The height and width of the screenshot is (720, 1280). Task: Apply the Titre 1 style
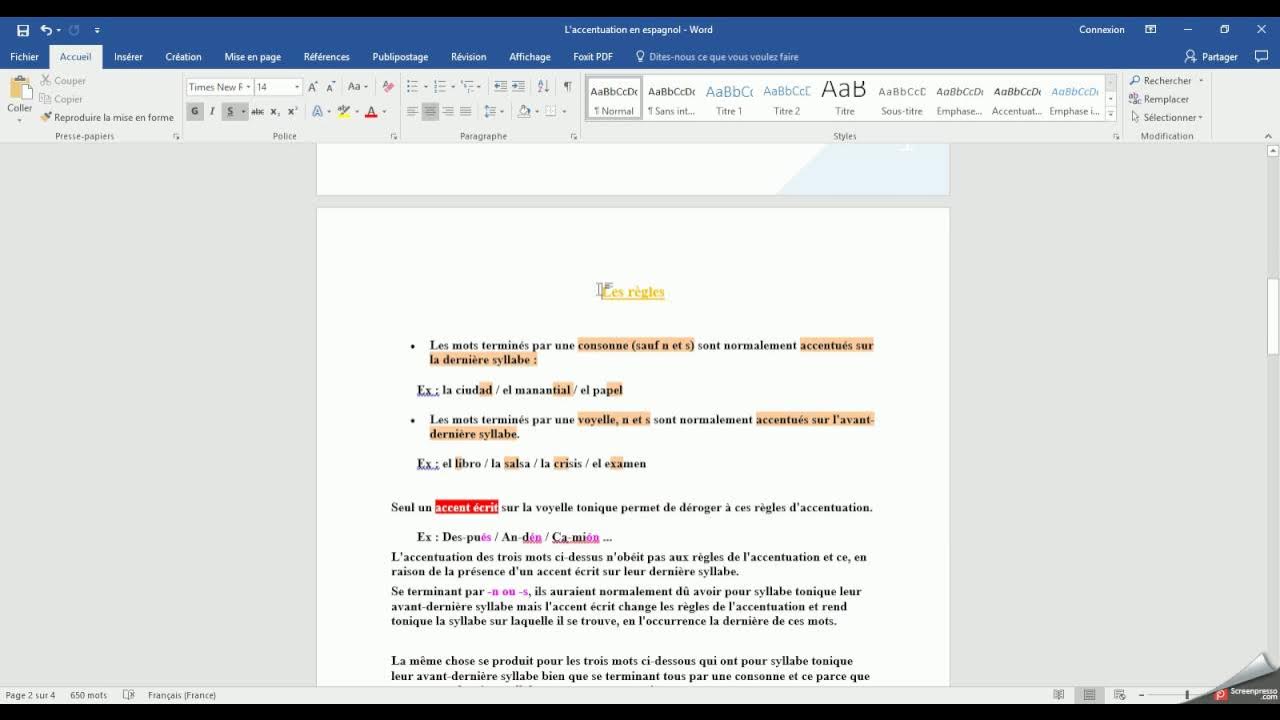pos(729,98)
